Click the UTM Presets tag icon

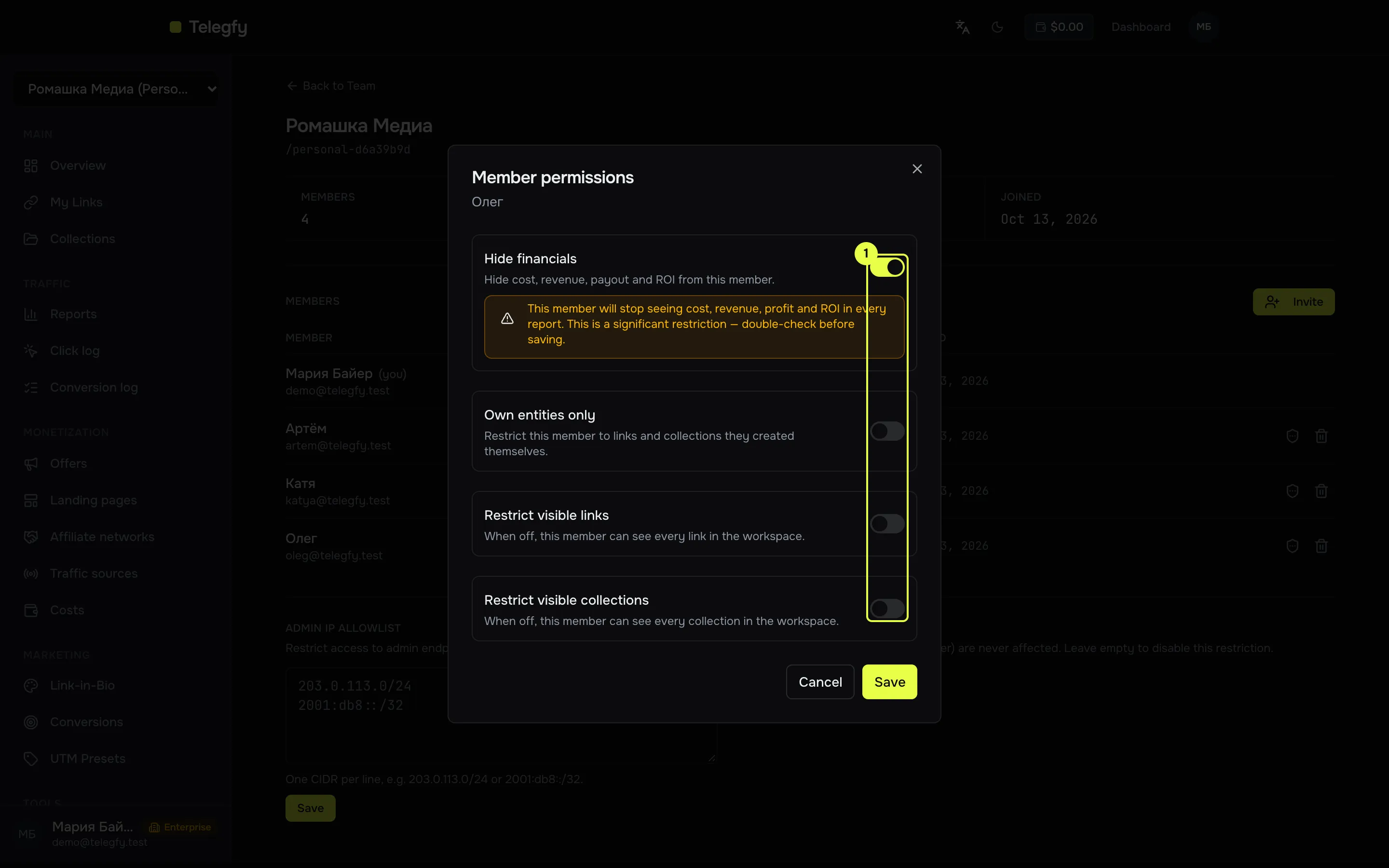tap(31, 759)
